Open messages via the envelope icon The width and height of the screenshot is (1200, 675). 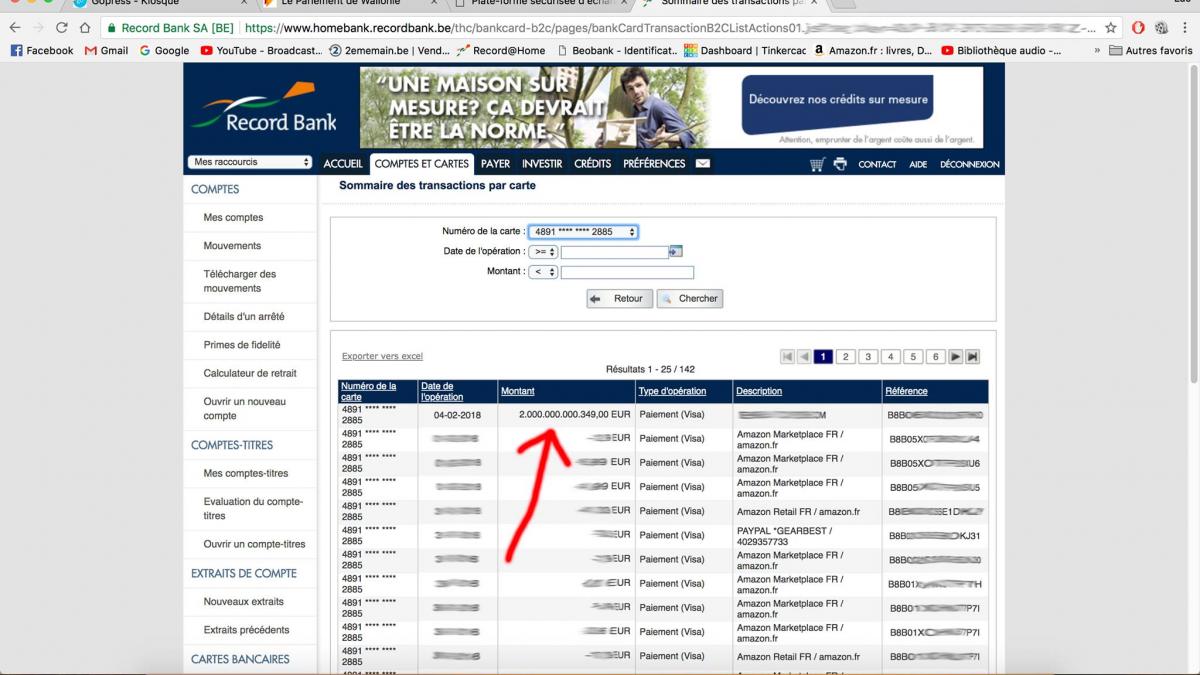[703, 164]
